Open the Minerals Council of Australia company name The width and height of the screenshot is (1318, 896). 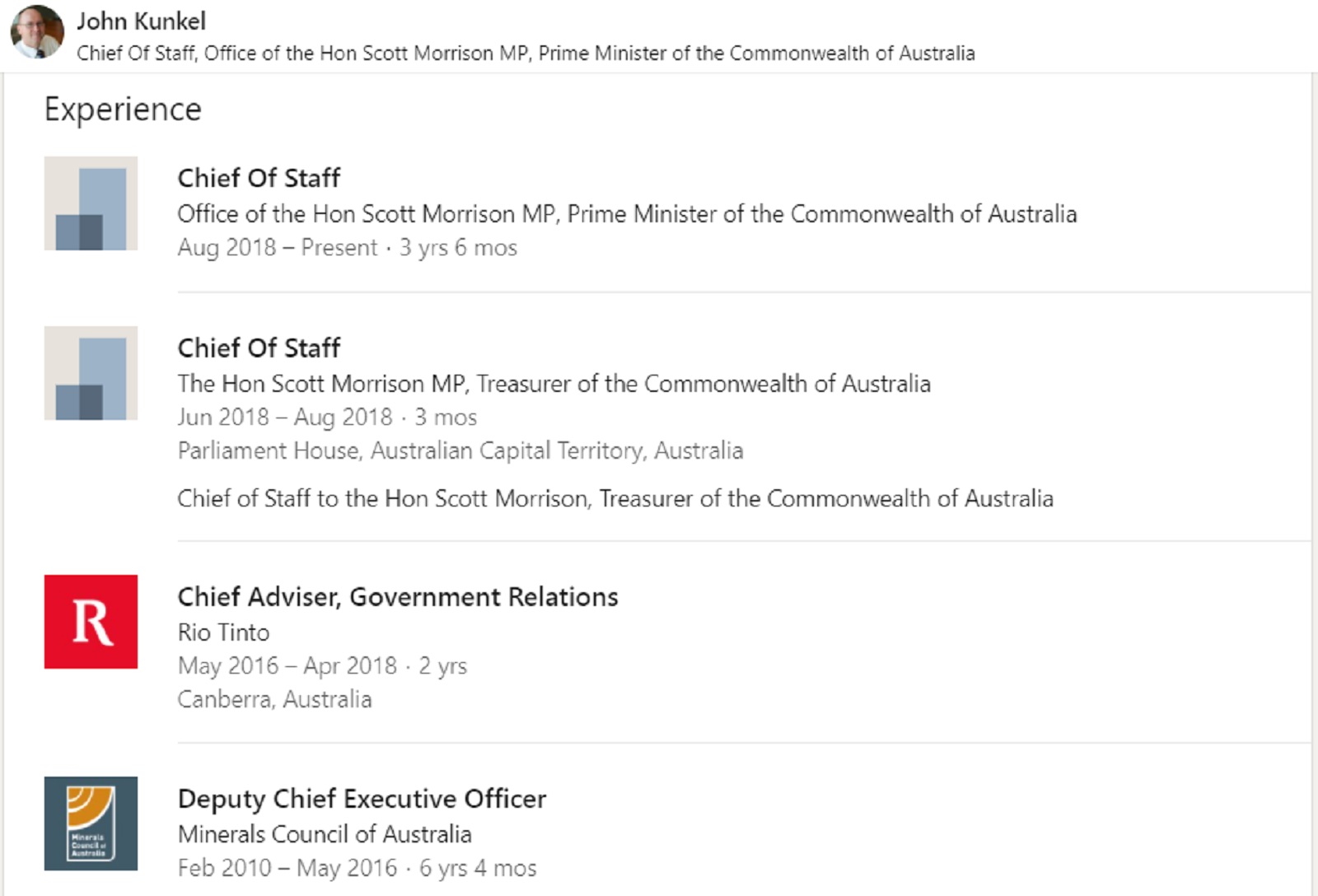click(x=325, y=834)
